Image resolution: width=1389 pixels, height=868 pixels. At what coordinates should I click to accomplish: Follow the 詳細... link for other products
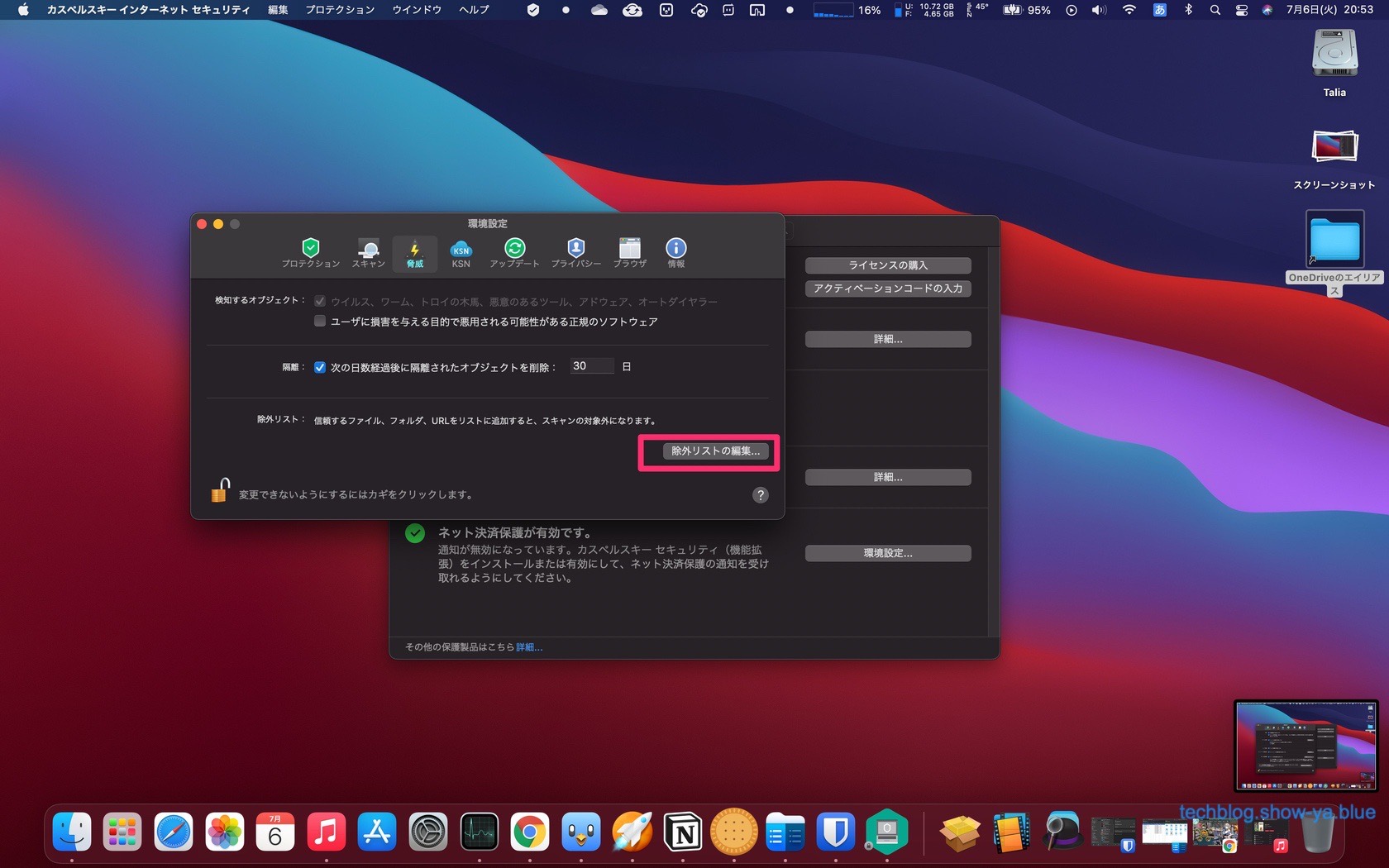pos(529,647)
